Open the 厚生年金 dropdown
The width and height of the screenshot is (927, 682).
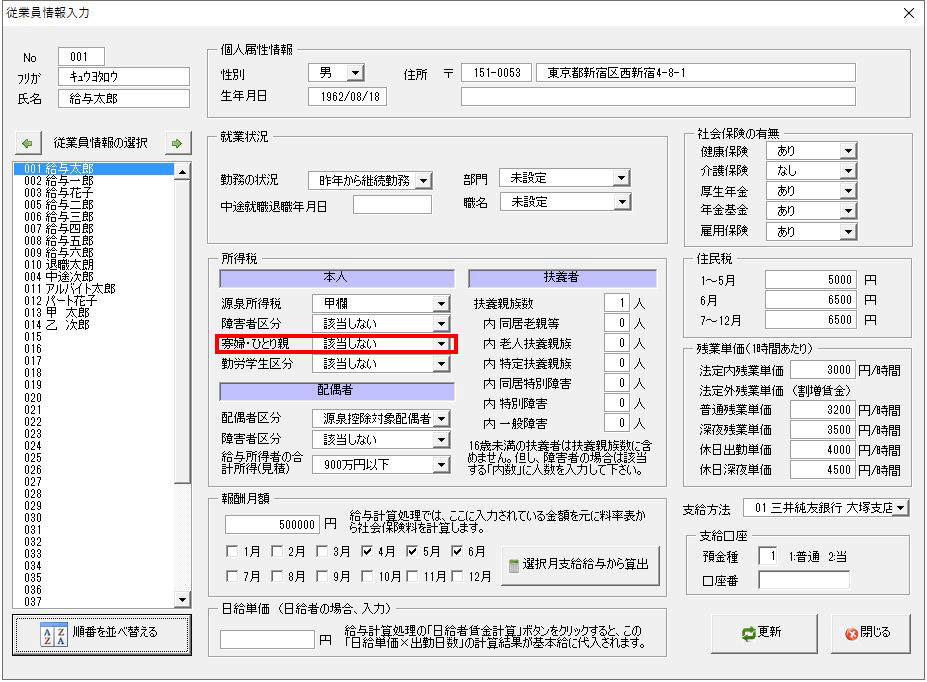click(x=848, y=191)
